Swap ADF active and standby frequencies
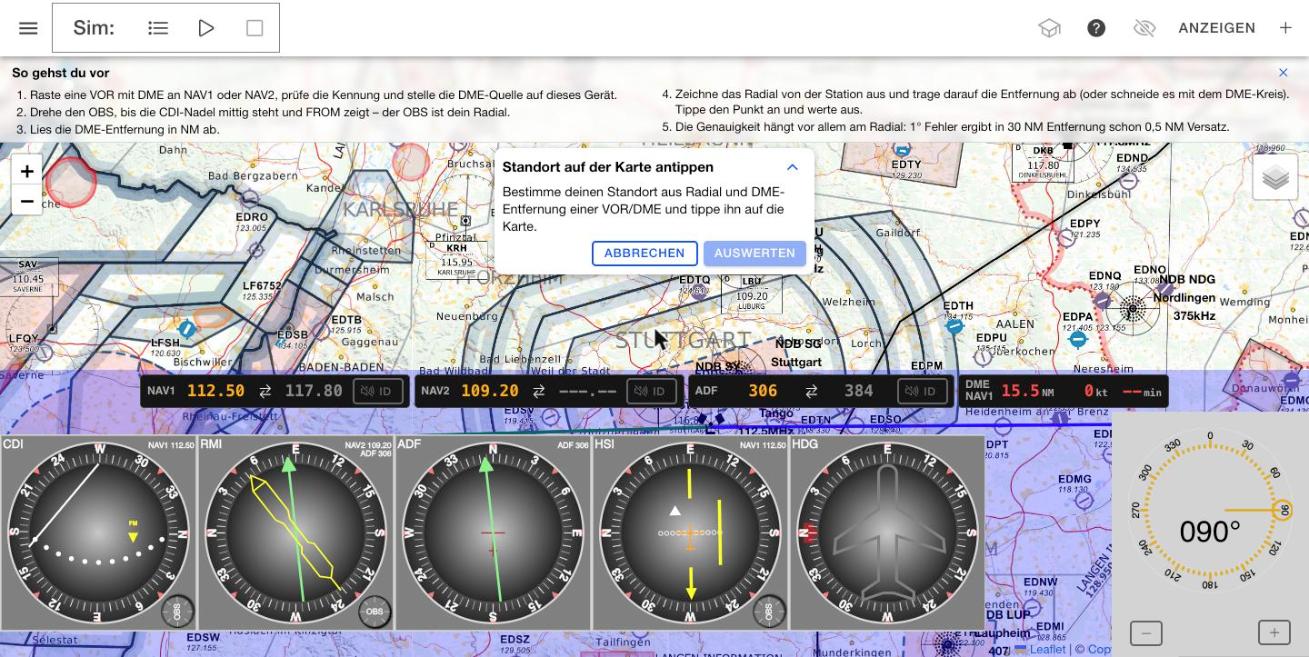 (x=811, y=391)
